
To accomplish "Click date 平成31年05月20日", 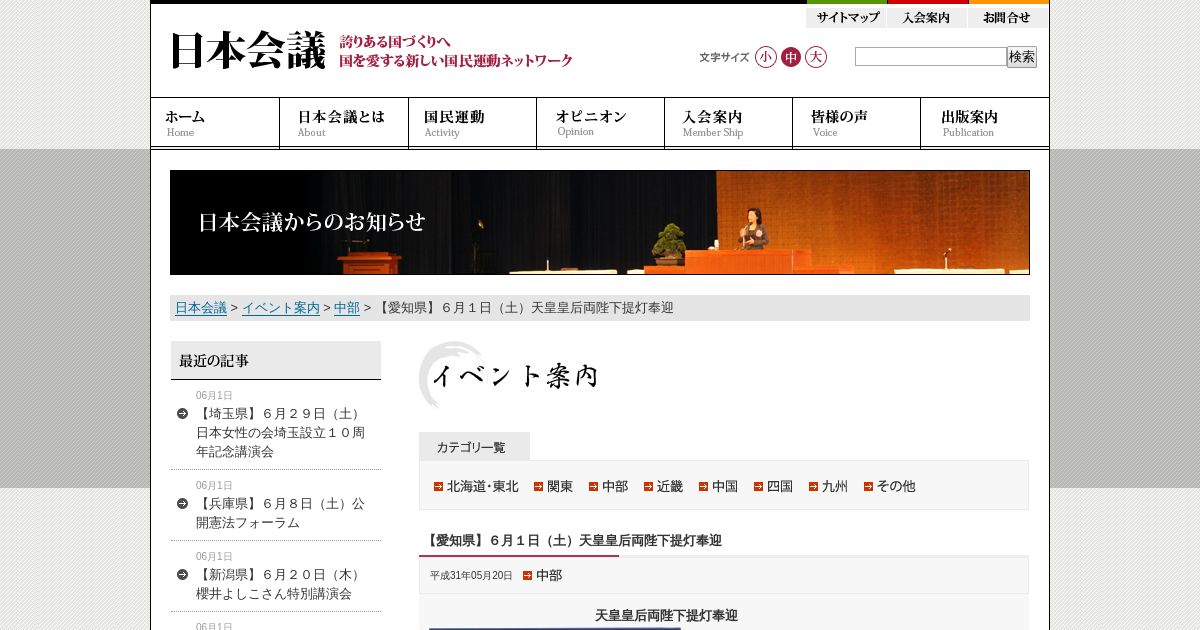I will pyautogui.click(x=471, y=575).
